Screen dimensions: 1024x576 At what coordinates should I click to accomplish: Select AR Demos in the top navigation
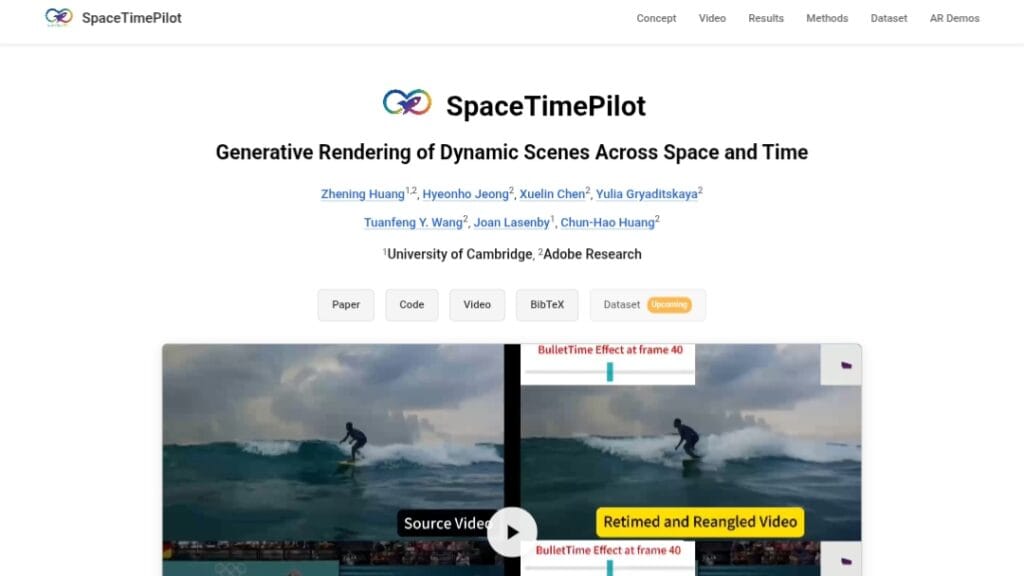point(954,18)
